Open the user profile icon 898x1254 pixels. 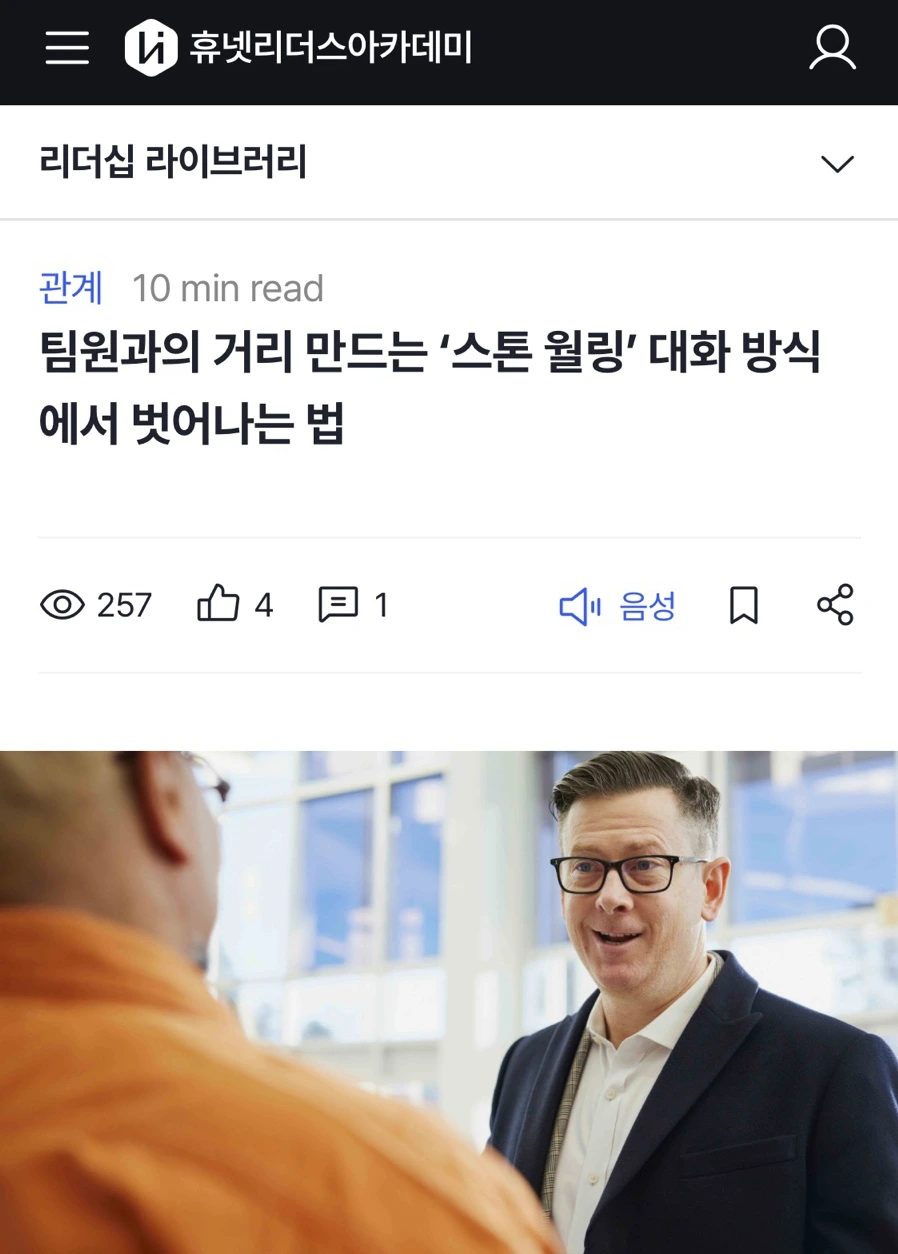click(x=832, y=47)
